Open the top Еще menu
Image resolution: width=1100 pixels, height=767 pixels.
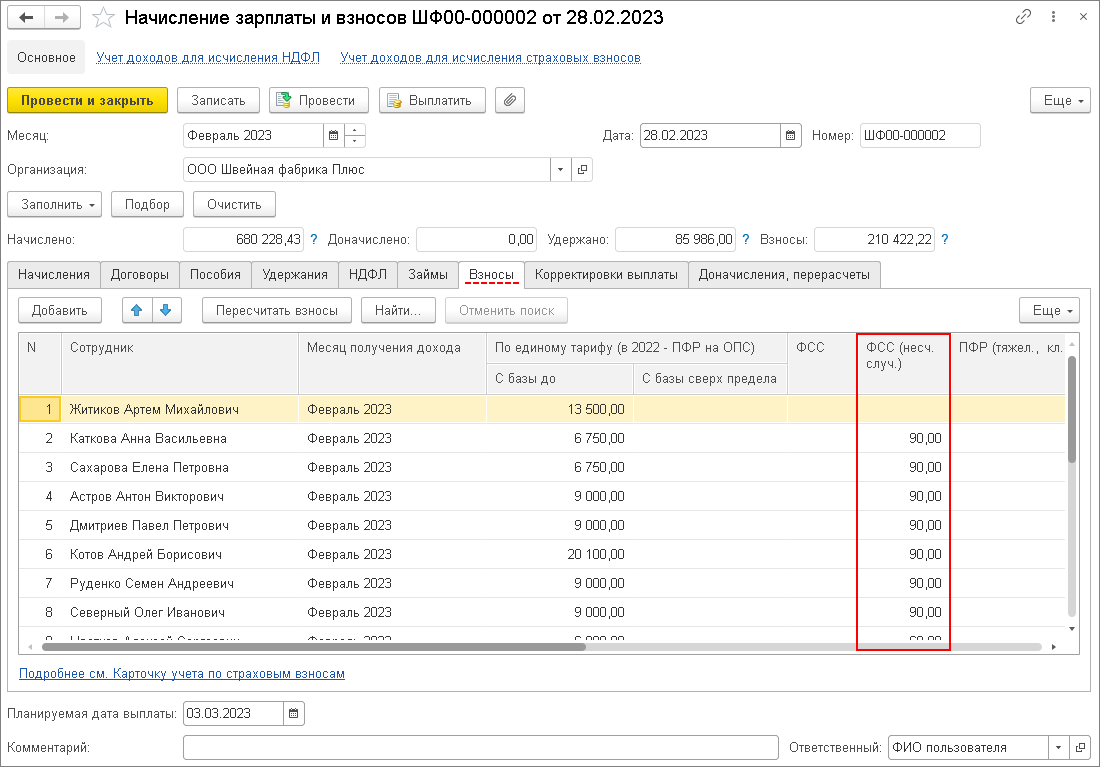pos(1060,100)
